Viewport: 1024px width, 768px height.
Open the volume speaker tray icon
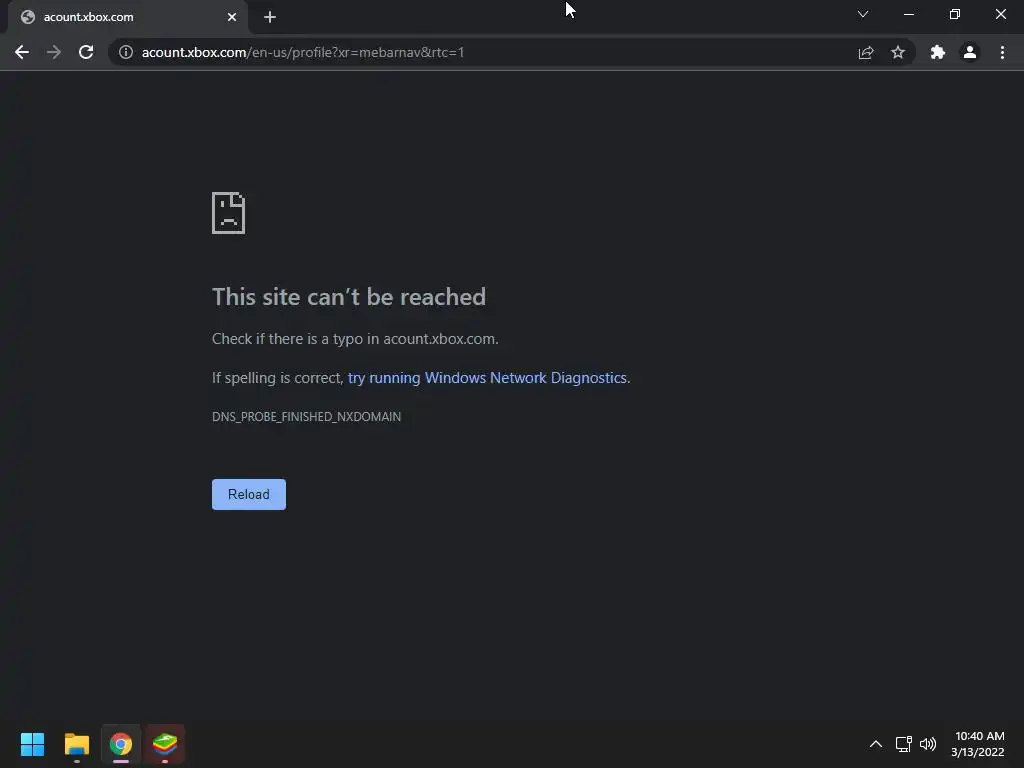coord(927,744)
